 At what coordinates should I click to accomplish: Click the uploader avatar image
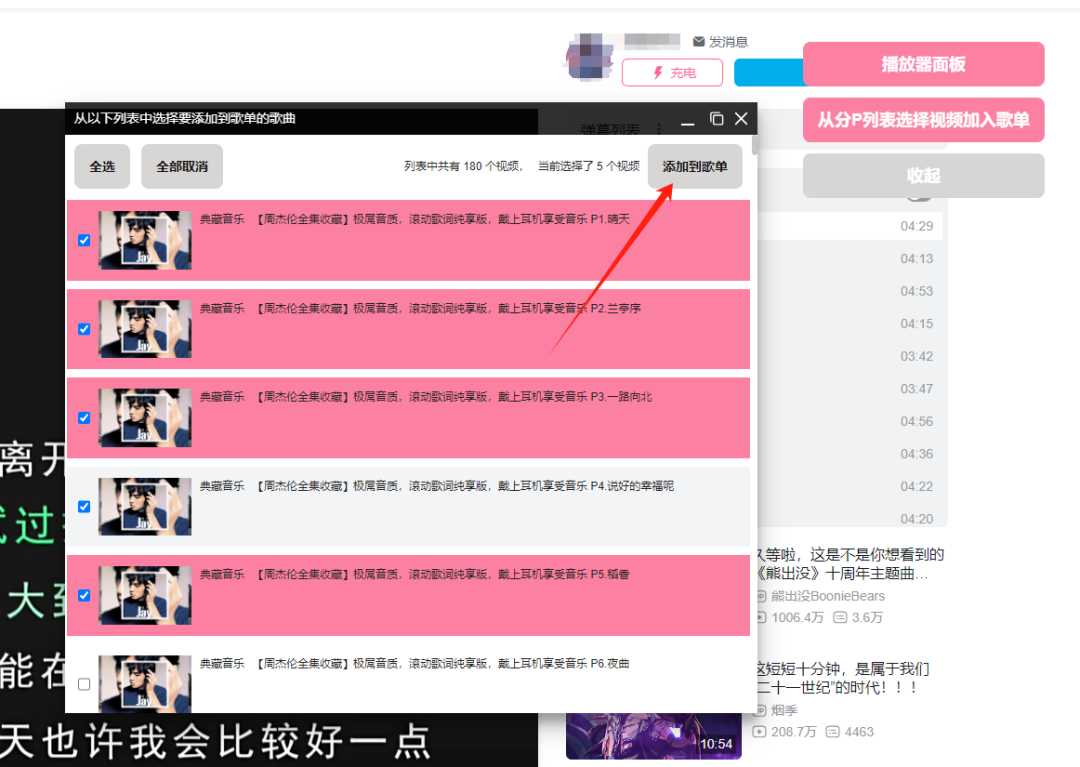590,57
